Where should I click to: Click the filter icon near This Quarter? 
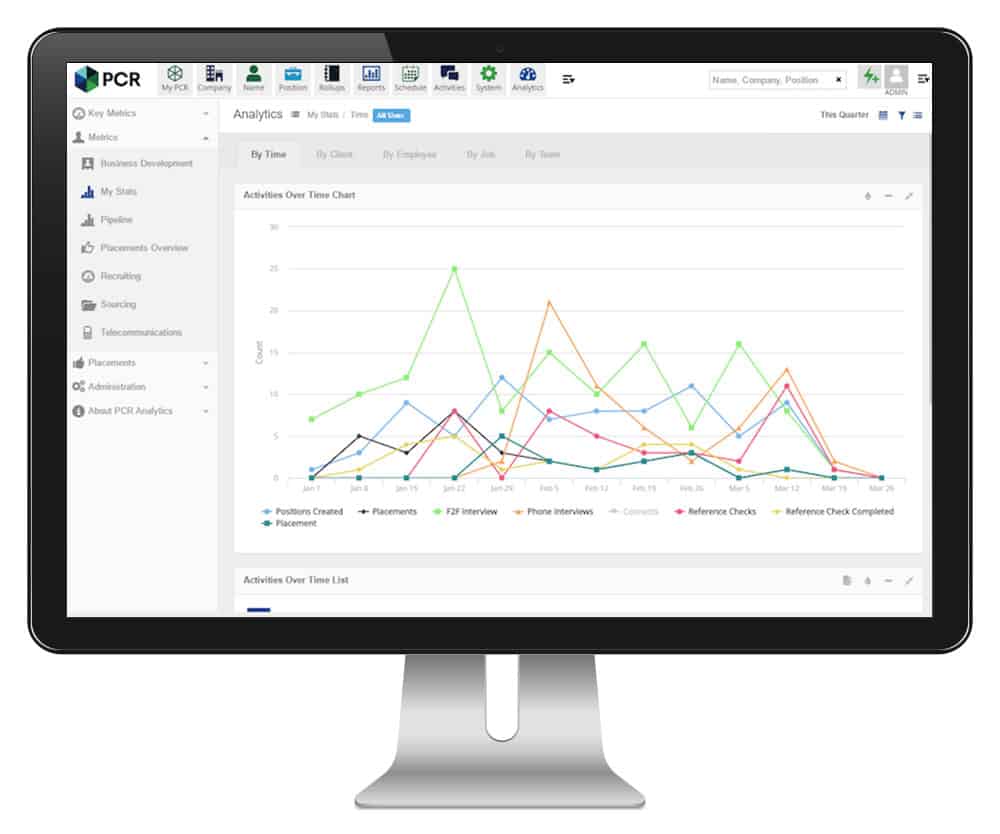point(903,115)
